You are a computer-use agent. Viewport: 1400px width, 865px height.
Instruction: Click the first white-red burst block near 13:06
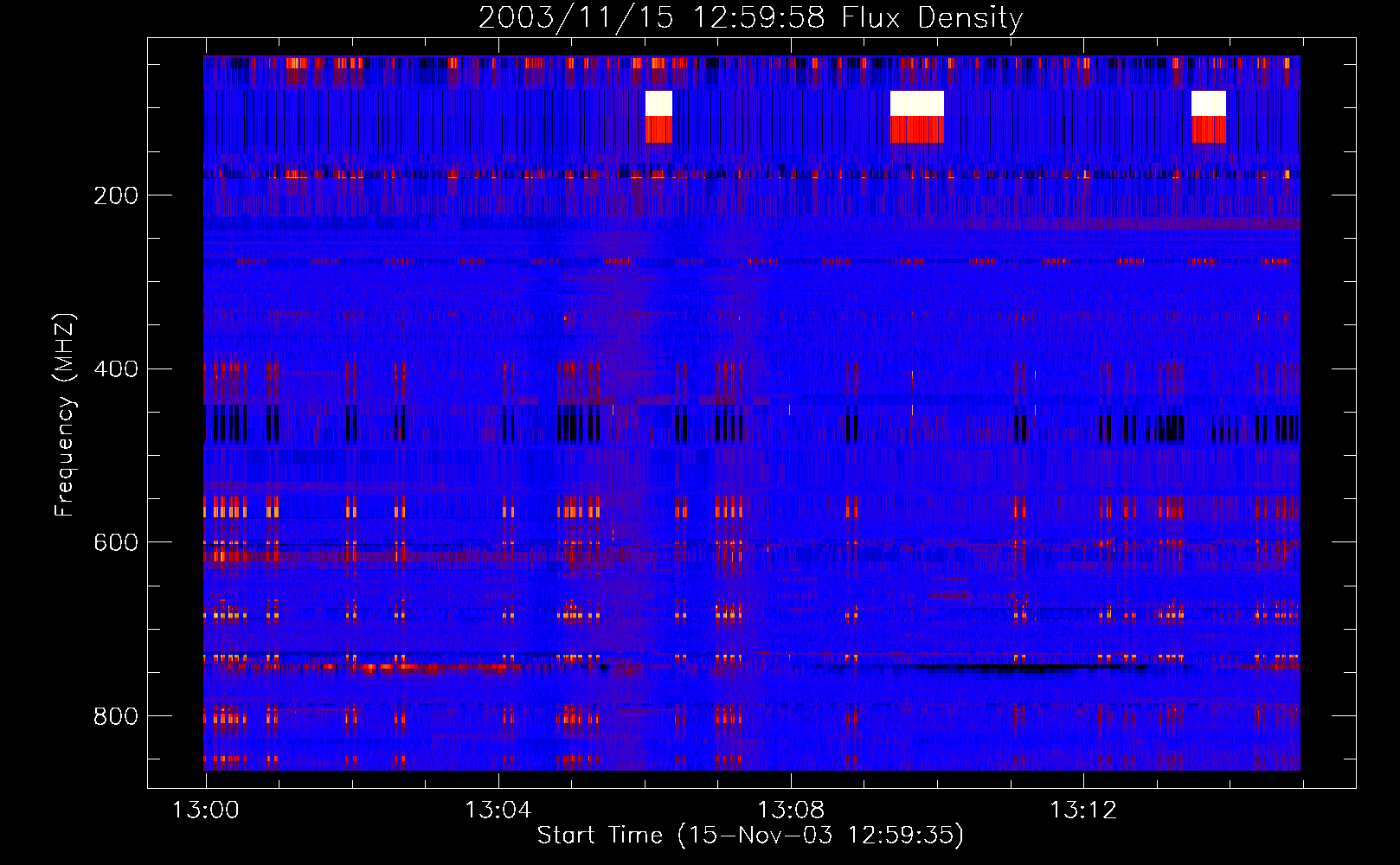point(659,117)
